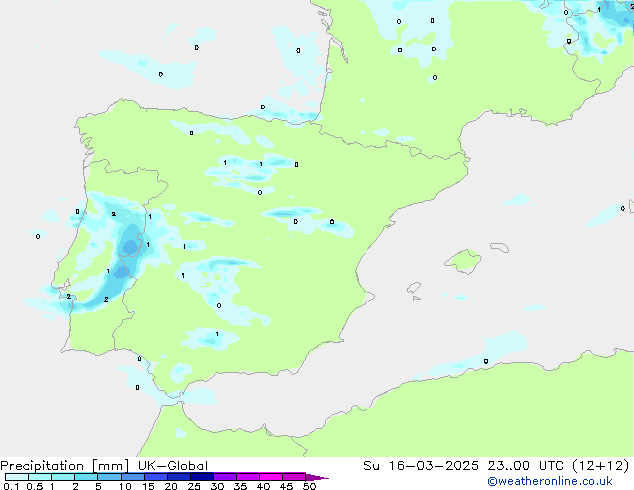
Task: Click the '25' legend scale label
Action: coord(194,486)
